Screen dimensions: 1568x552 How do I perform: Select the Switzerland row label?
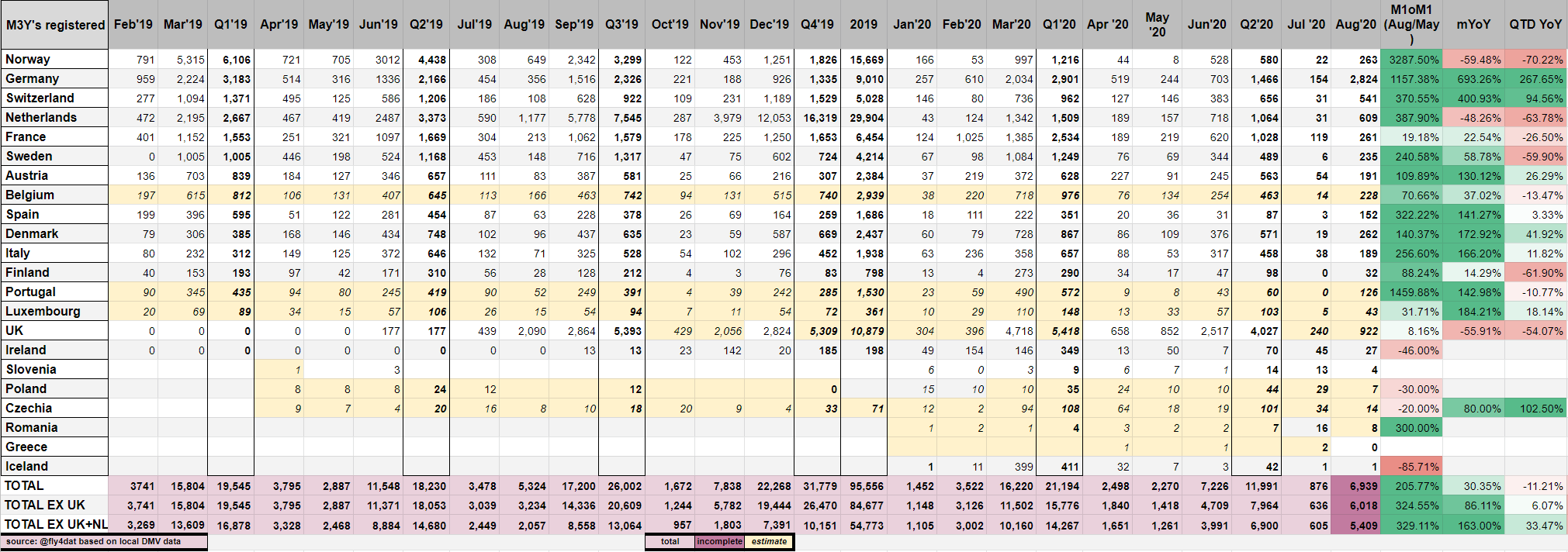point(54,98)
